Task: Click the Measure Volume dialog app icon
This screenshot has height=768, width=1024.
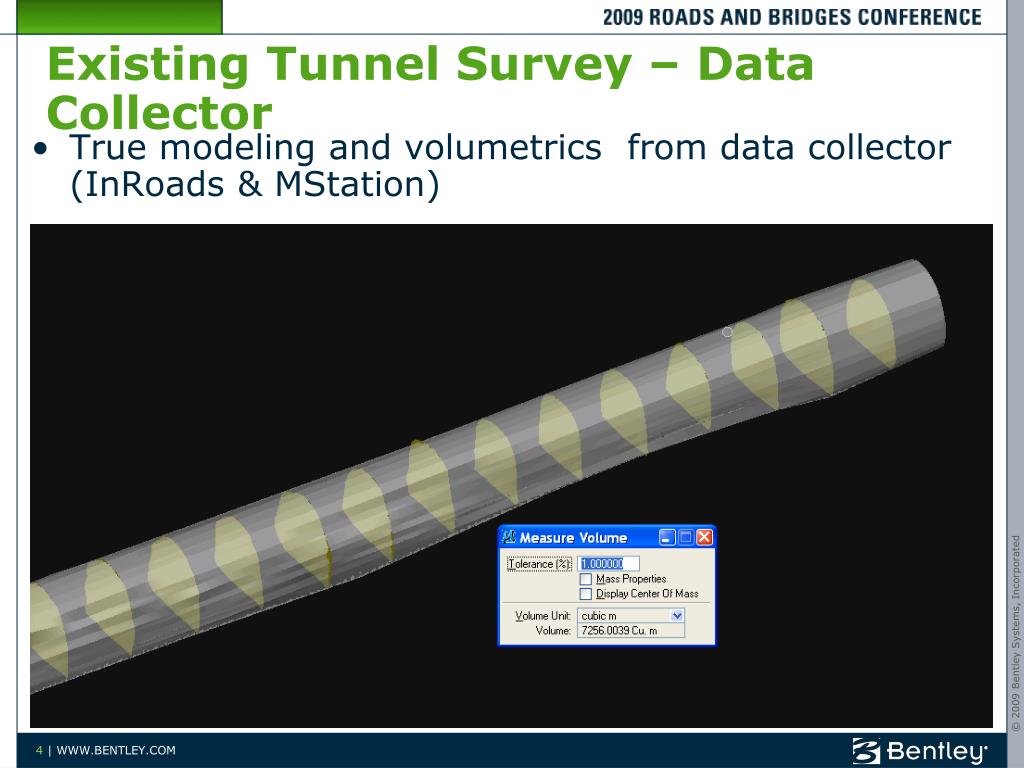Action: point(508,537)
